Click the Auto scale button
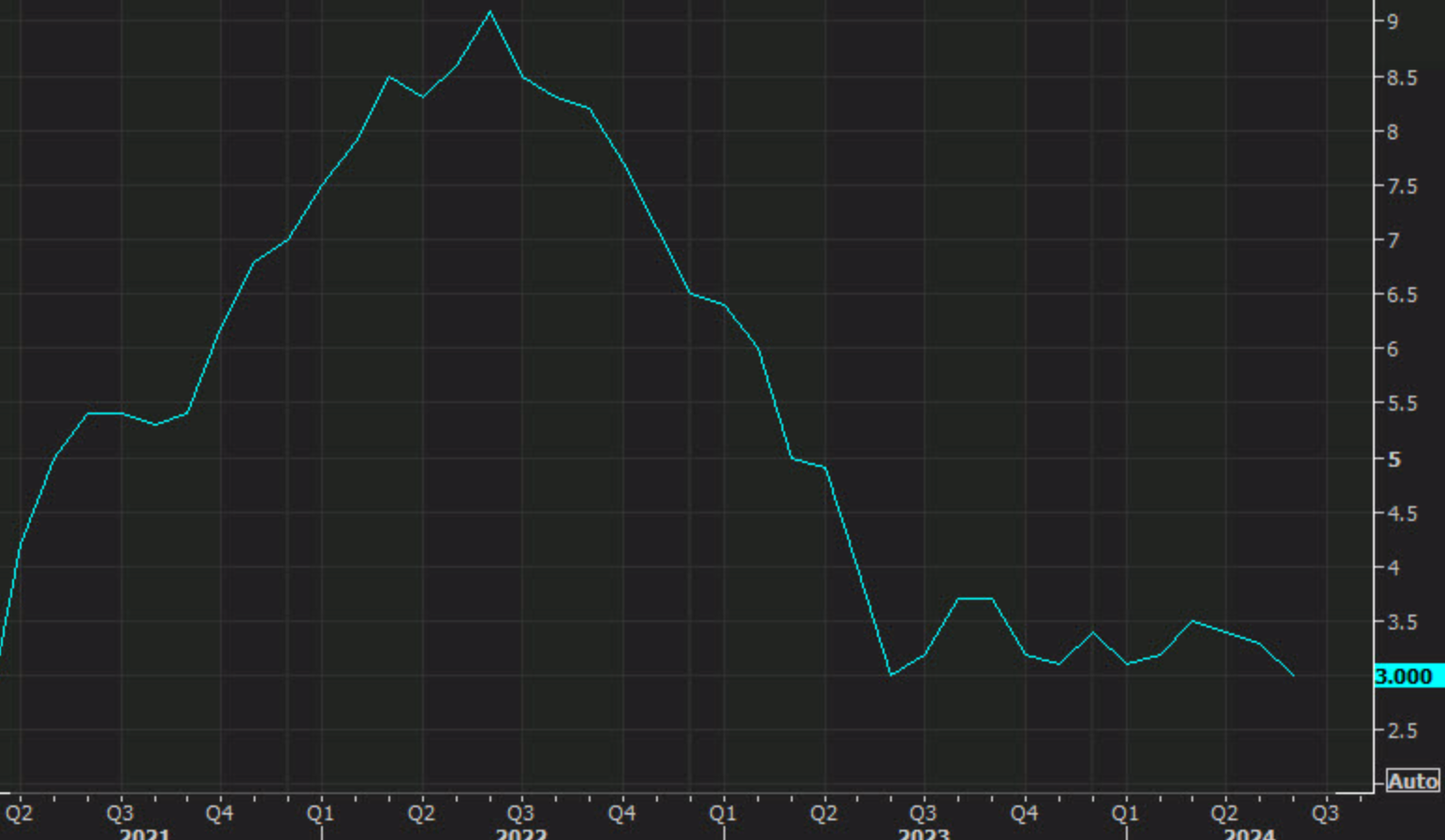The image size is (1445, 840). click(x=1412, y=781)
